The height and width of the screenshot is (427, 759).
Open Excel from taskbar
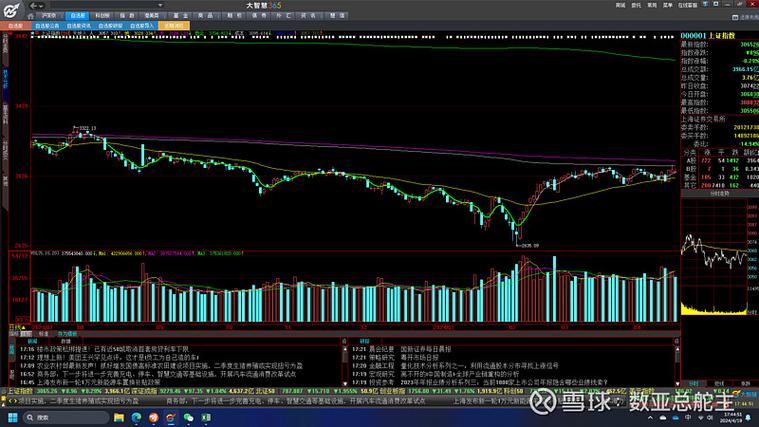(206, 417)
